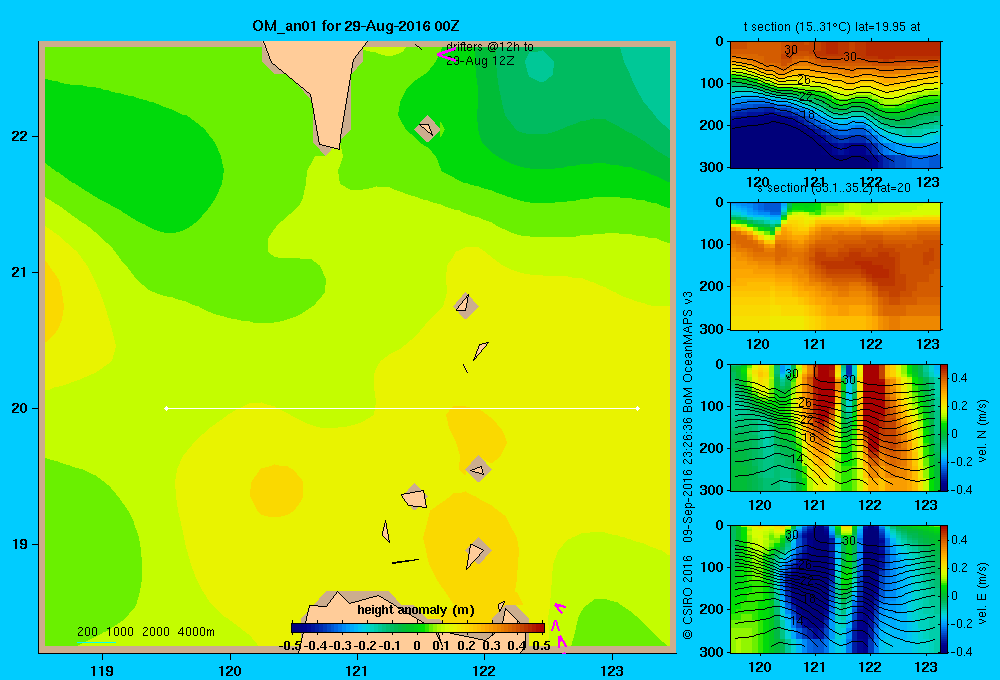Viewport: 1000px width, 680px height.
Task: Click latitude label '20' on main map axis
Action: pyautogui.click(x=20, y=408)
